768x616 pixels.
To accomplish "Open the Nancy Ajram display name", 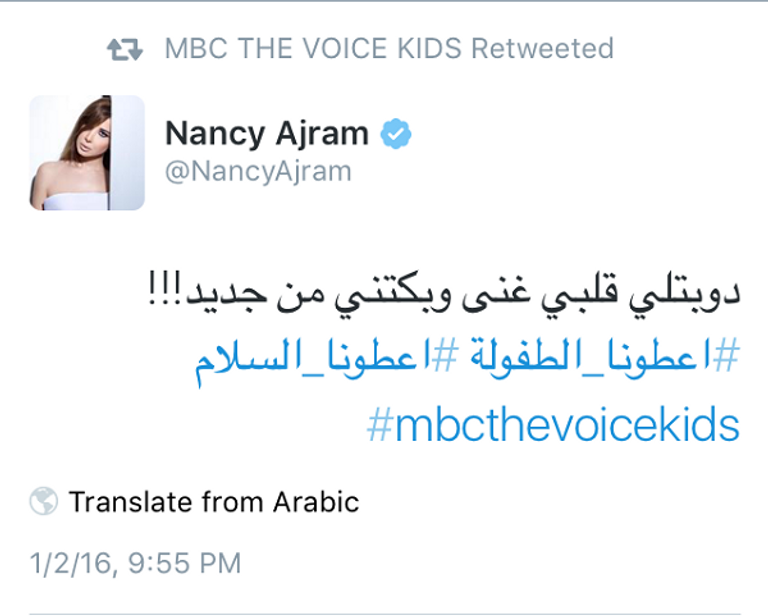I will point(267,133).
